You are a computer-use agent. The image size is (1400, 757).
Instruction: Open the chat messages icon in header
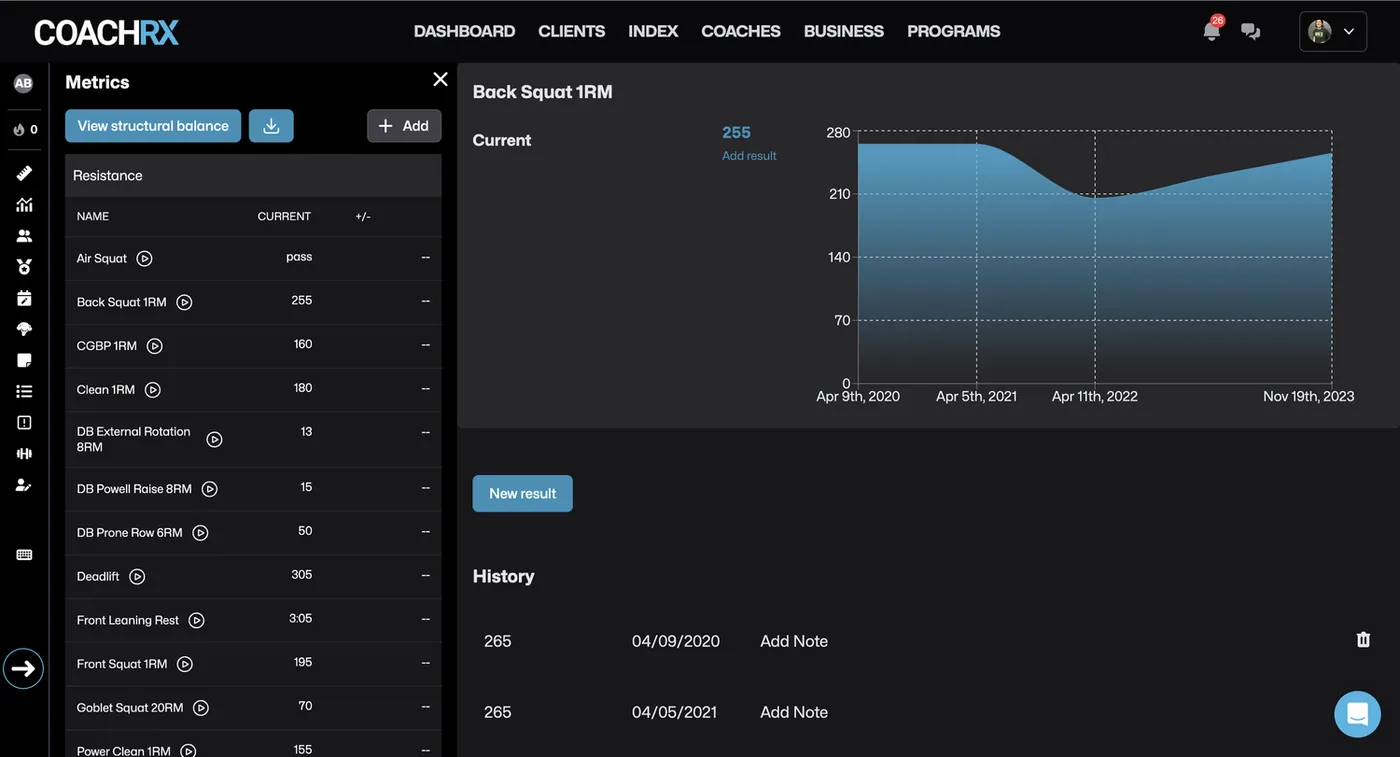1250,31
